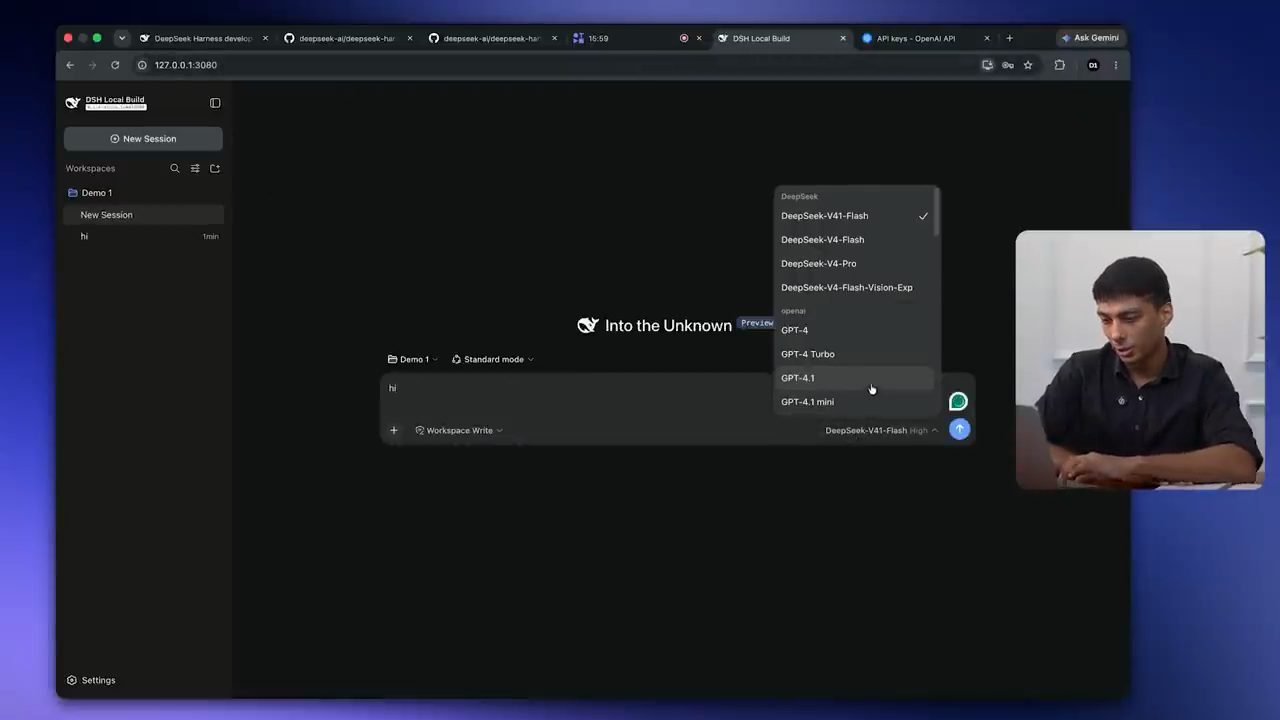Select DeepSeek-V41-Flash model option

(855, 216)
